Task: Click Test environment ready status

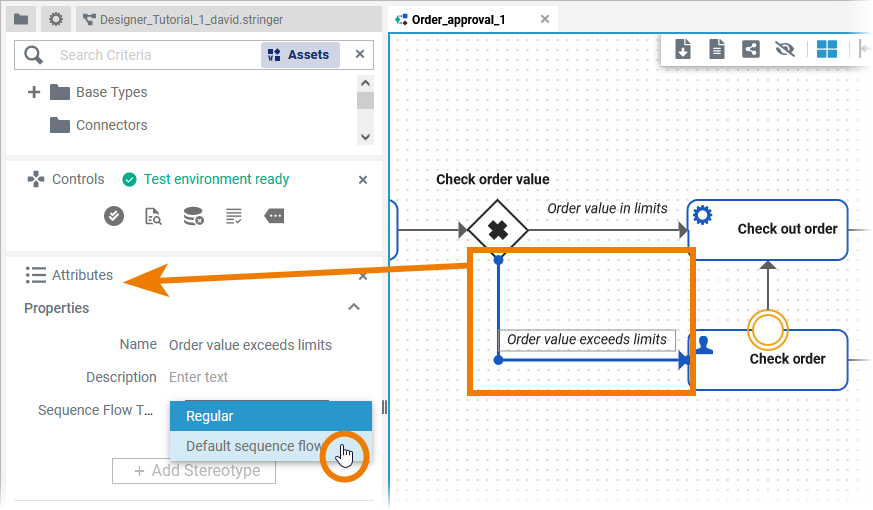Action: tap(206, 179)
